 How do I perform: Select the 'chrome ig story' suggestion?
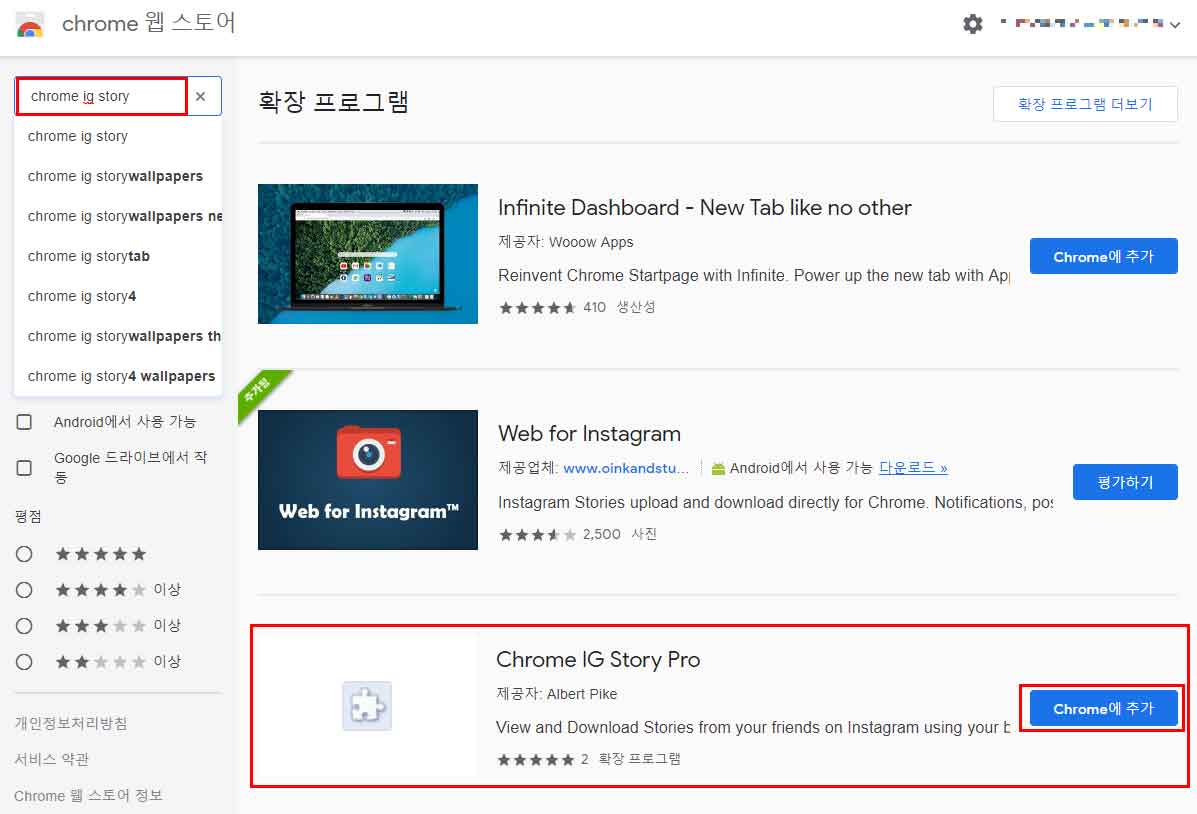[118, 137]
